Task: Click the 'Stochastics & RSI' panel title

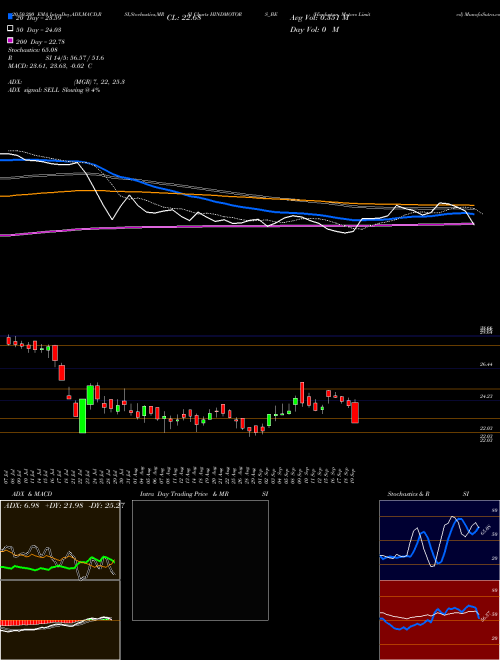Action: coord(428,494)
